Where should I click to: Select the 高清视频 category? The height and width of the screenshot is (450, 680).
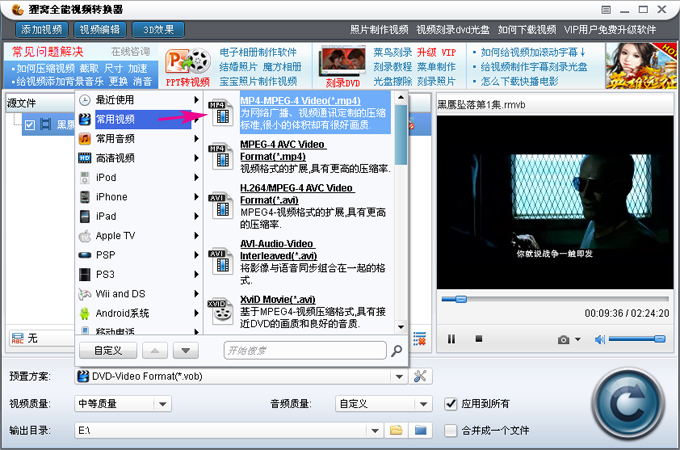click(138, 158)
